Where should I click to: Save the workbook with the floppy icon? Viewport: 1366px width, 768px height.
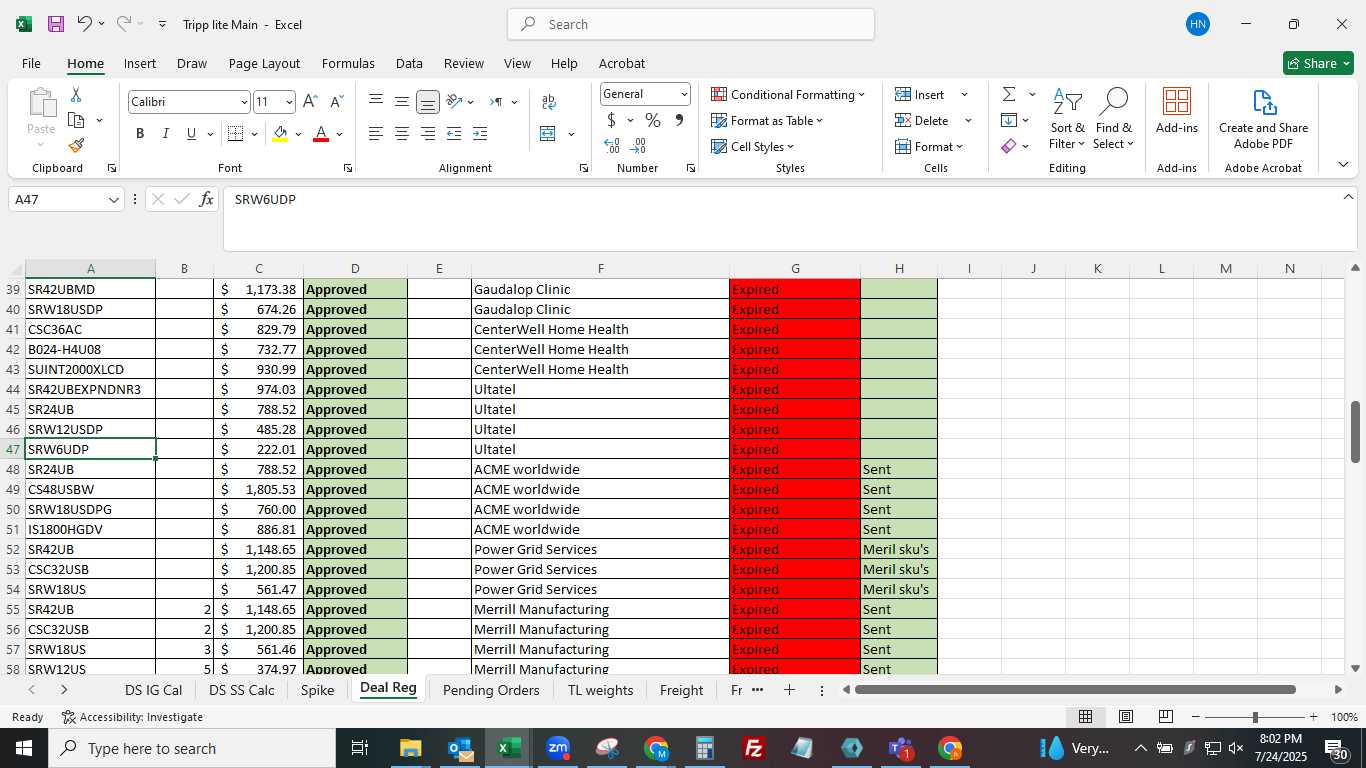tap(56, 24)
